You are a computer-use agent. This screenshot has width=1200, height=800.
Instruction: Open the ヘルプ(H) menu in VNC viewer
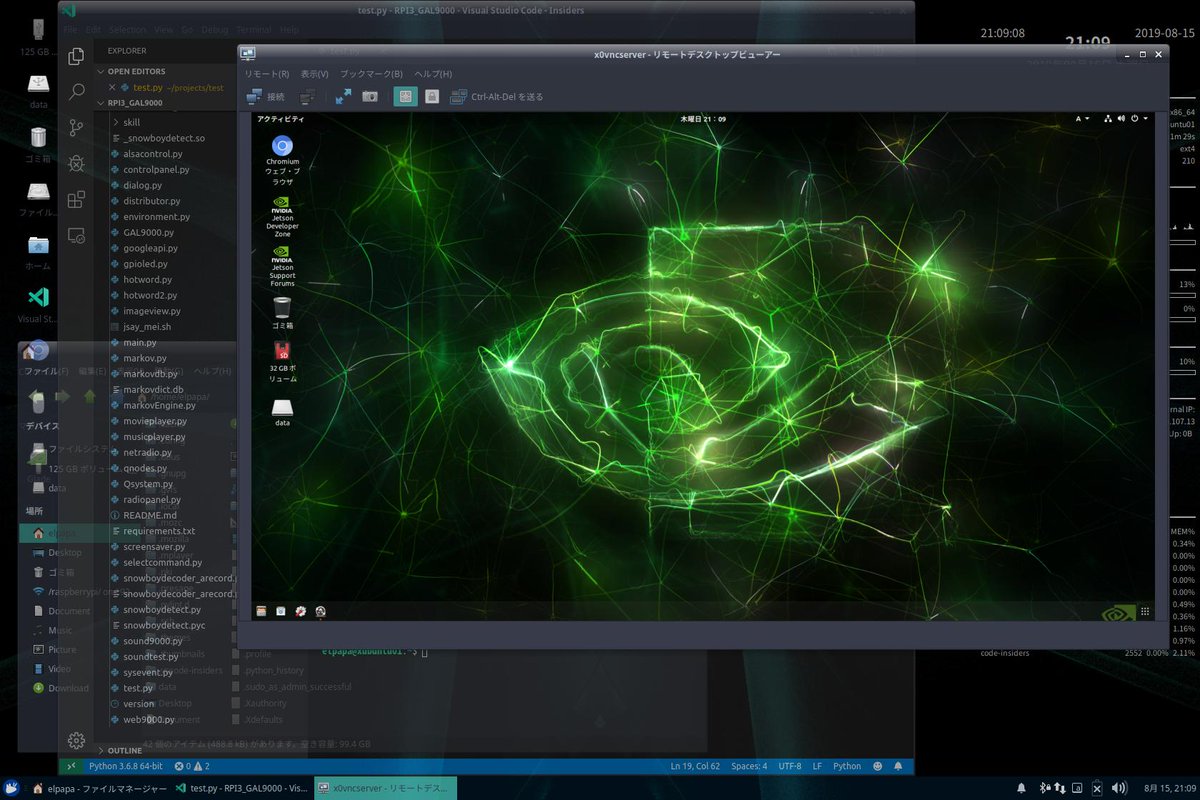point(433,74)
